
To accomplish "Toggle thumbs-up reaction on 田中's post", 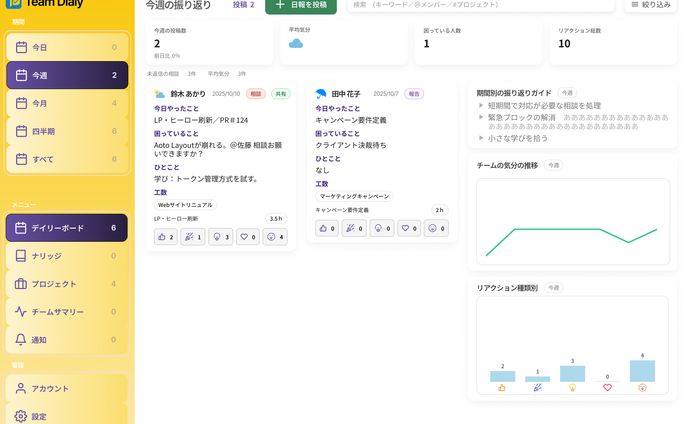I will tap(327, 228).
